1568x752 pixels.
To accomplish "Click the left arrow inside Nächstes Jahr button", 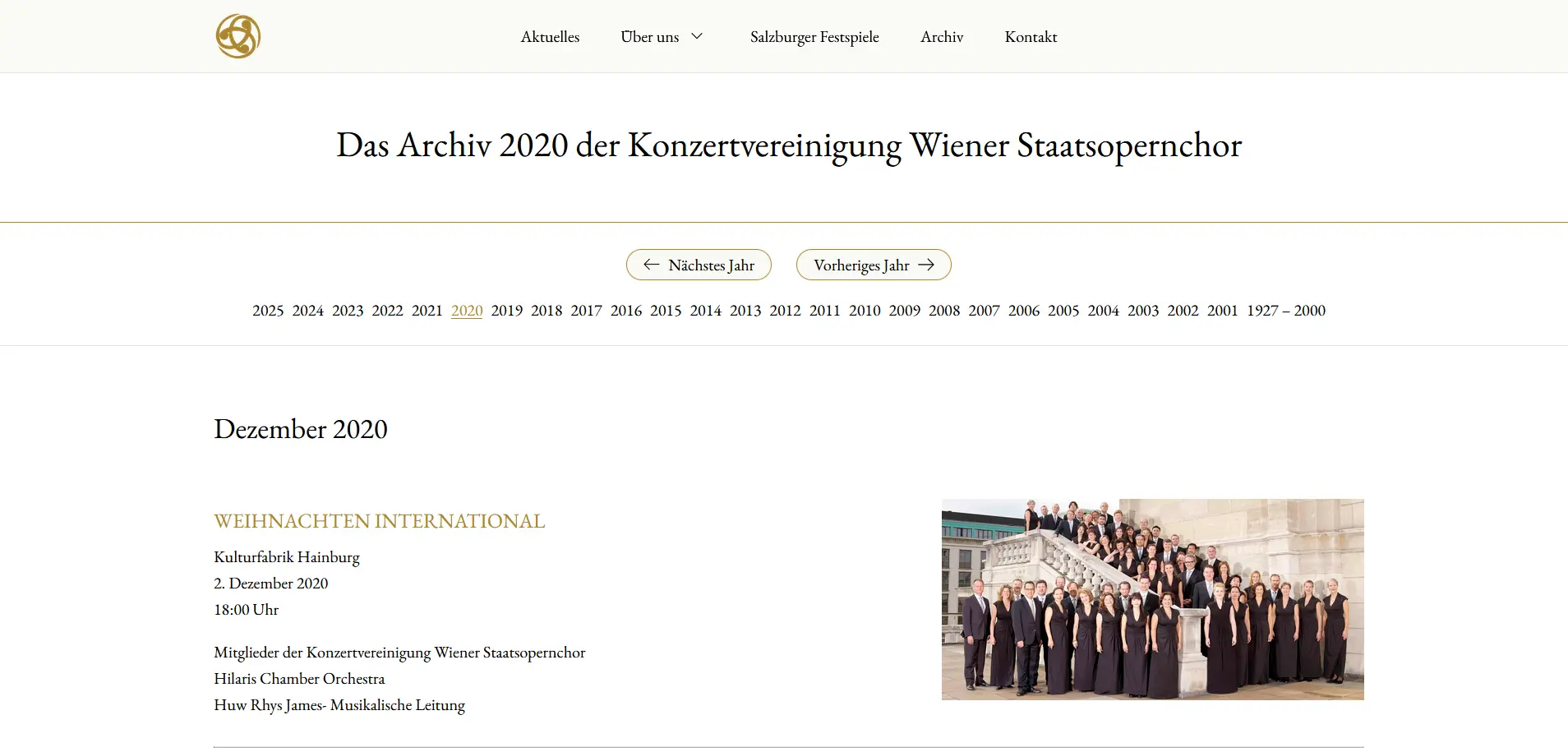I will 652,265.
